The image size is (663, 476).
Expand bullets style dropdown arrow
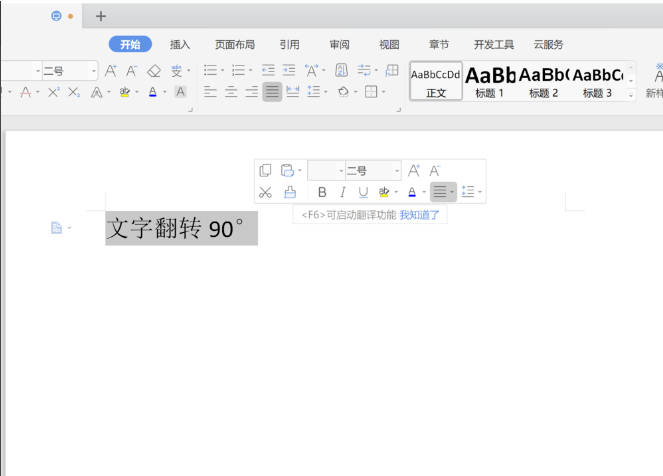click(222, 71)
